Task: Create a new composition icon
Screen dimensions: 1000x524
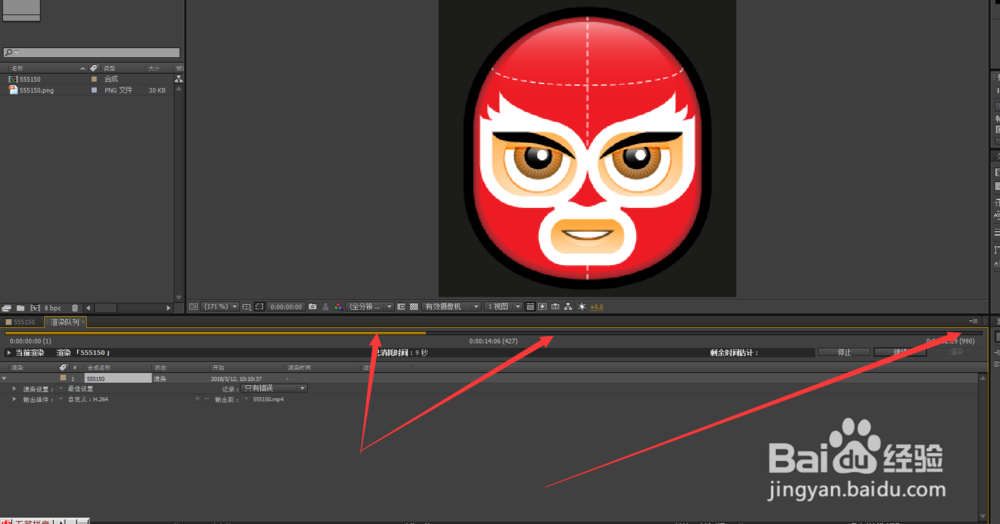Action: [35, 308]
